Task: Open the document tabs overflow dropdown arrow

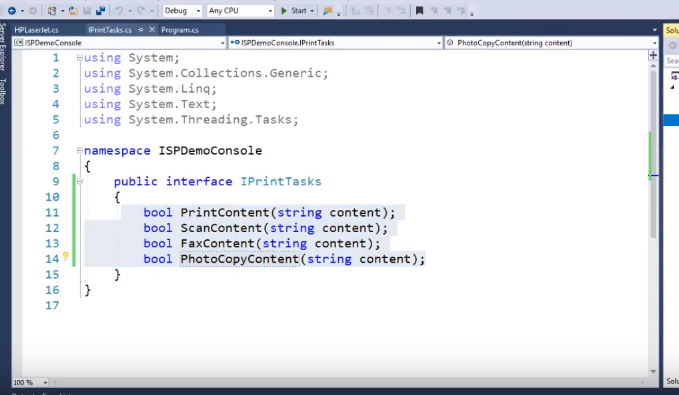Action: pyautogui.click(x=654, y=30)
